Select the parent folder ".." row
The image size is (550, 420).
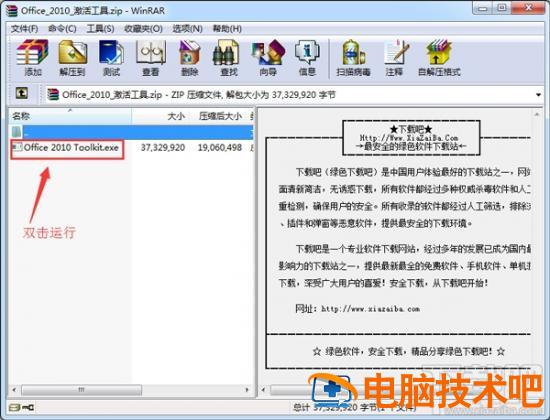click(x=131, y=132)
